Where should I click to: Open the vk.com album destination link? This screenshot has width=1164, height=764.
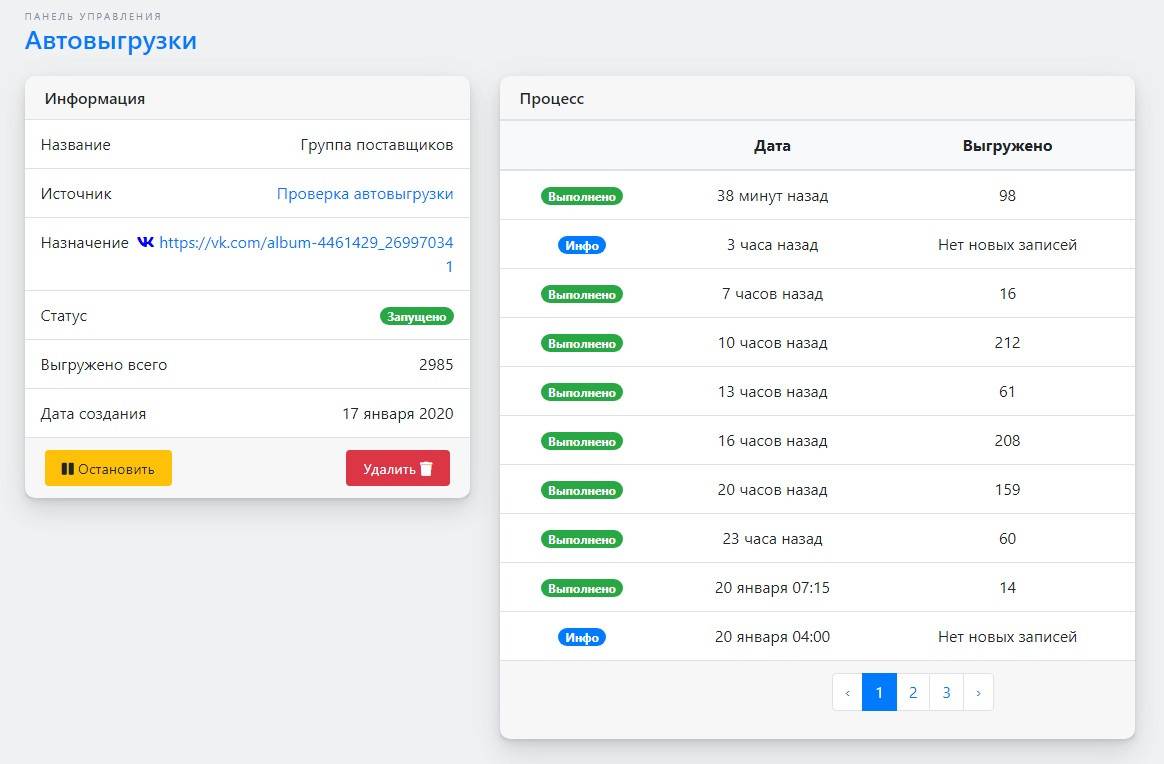(306, 243)
